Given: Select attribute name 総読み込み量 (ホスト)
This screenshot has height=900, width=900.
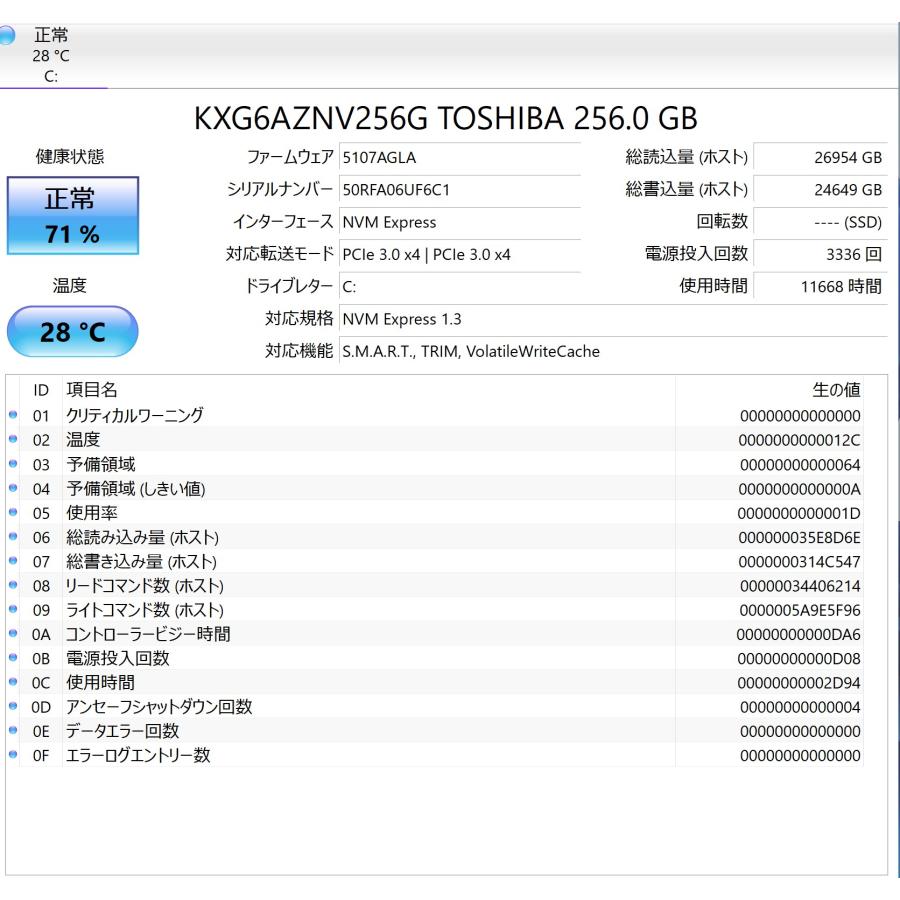Looking at the screenshot, I should pyautogui.click(x=142, y=537).
